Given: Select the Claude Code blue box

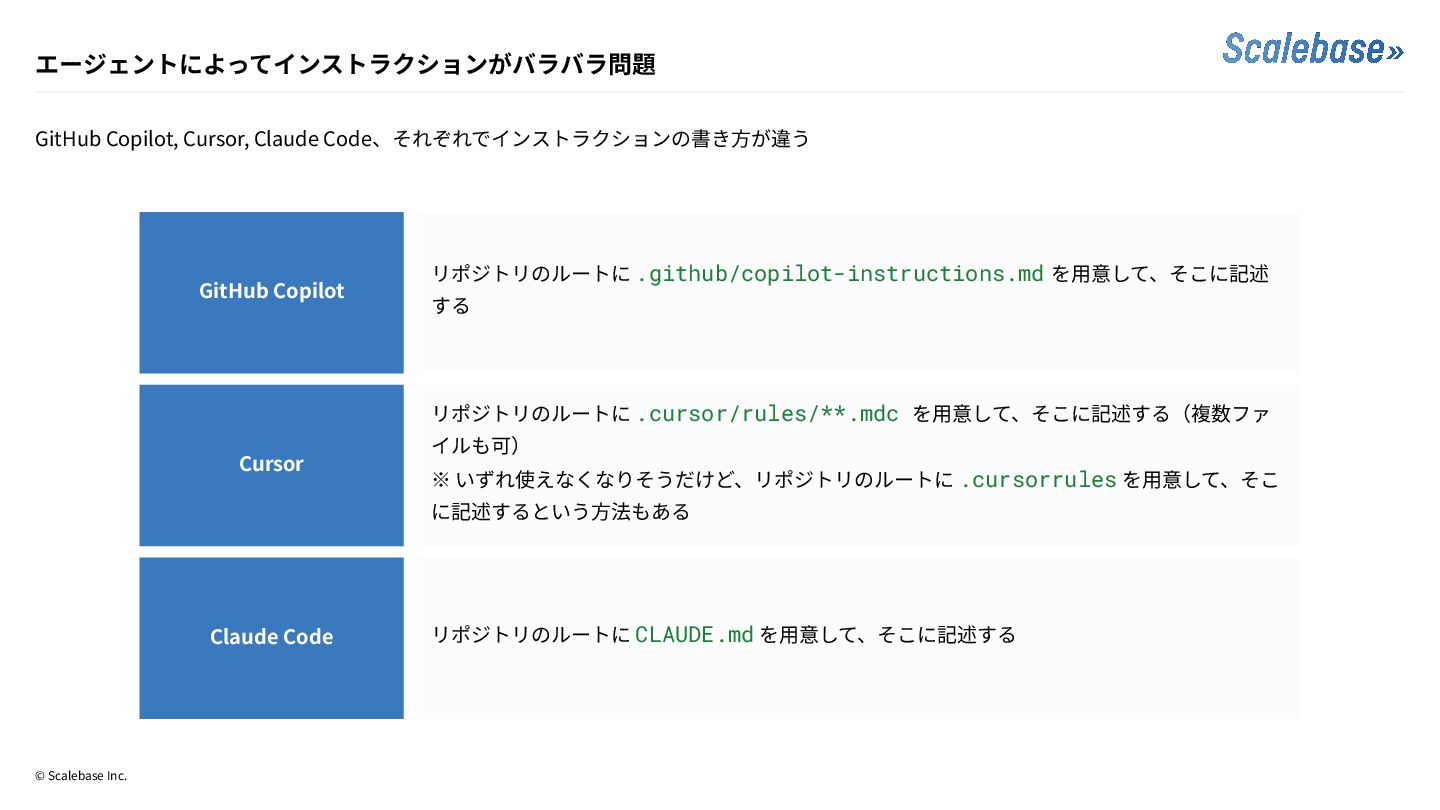Looking at the screenshot, I should pyautogui.click(x=271, y=638).
